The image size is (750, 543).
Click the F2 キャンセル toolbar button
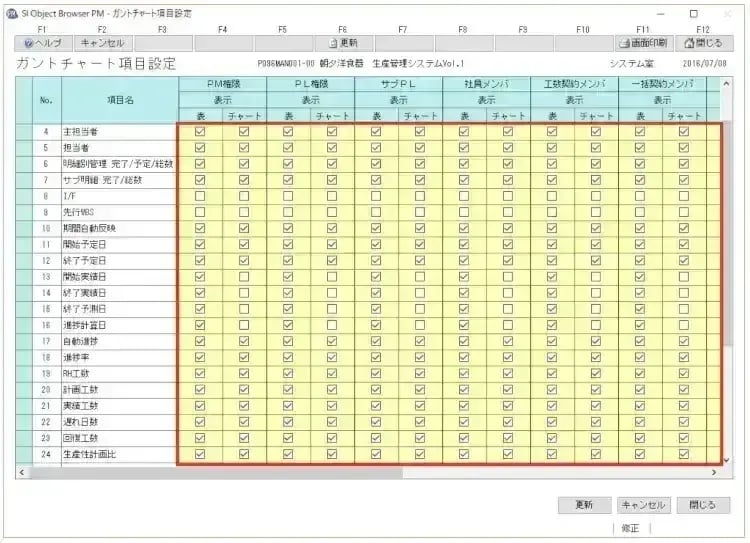[102, 43]
